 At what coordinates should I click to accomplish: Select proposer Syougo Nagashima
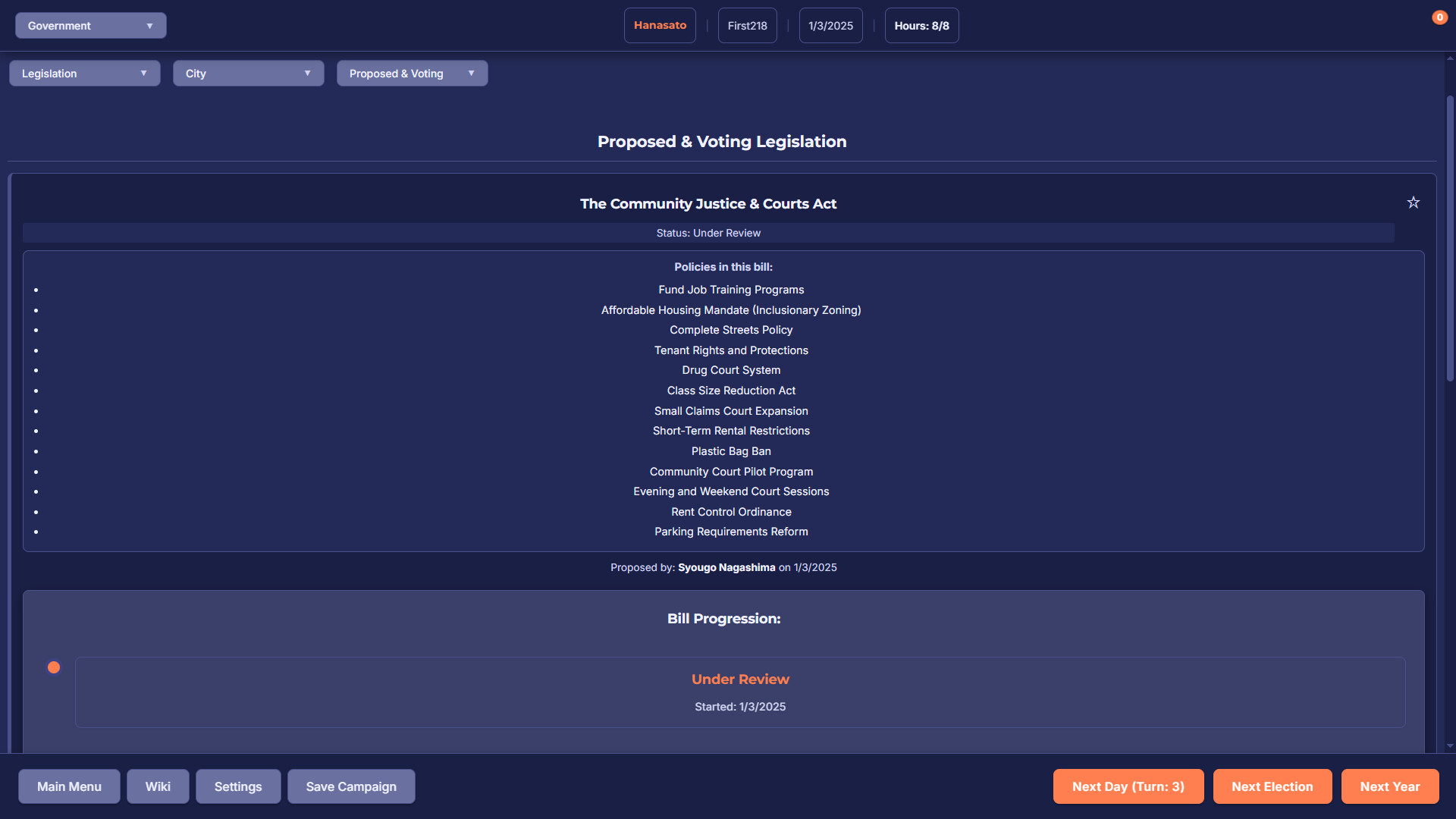point(726,566)
